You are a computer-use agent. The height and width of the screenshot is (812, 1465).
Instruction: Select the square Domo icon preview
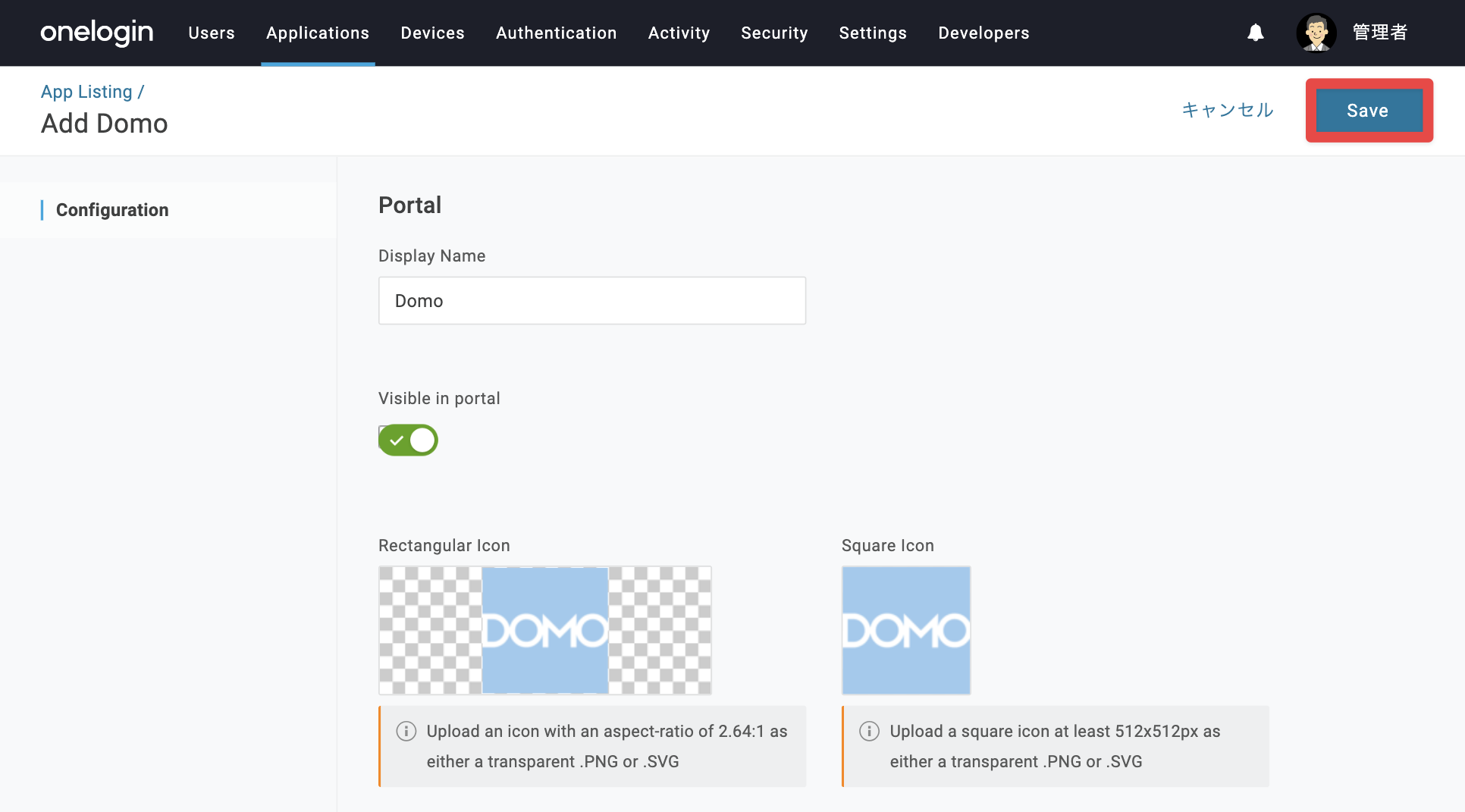tap(906, 630)
